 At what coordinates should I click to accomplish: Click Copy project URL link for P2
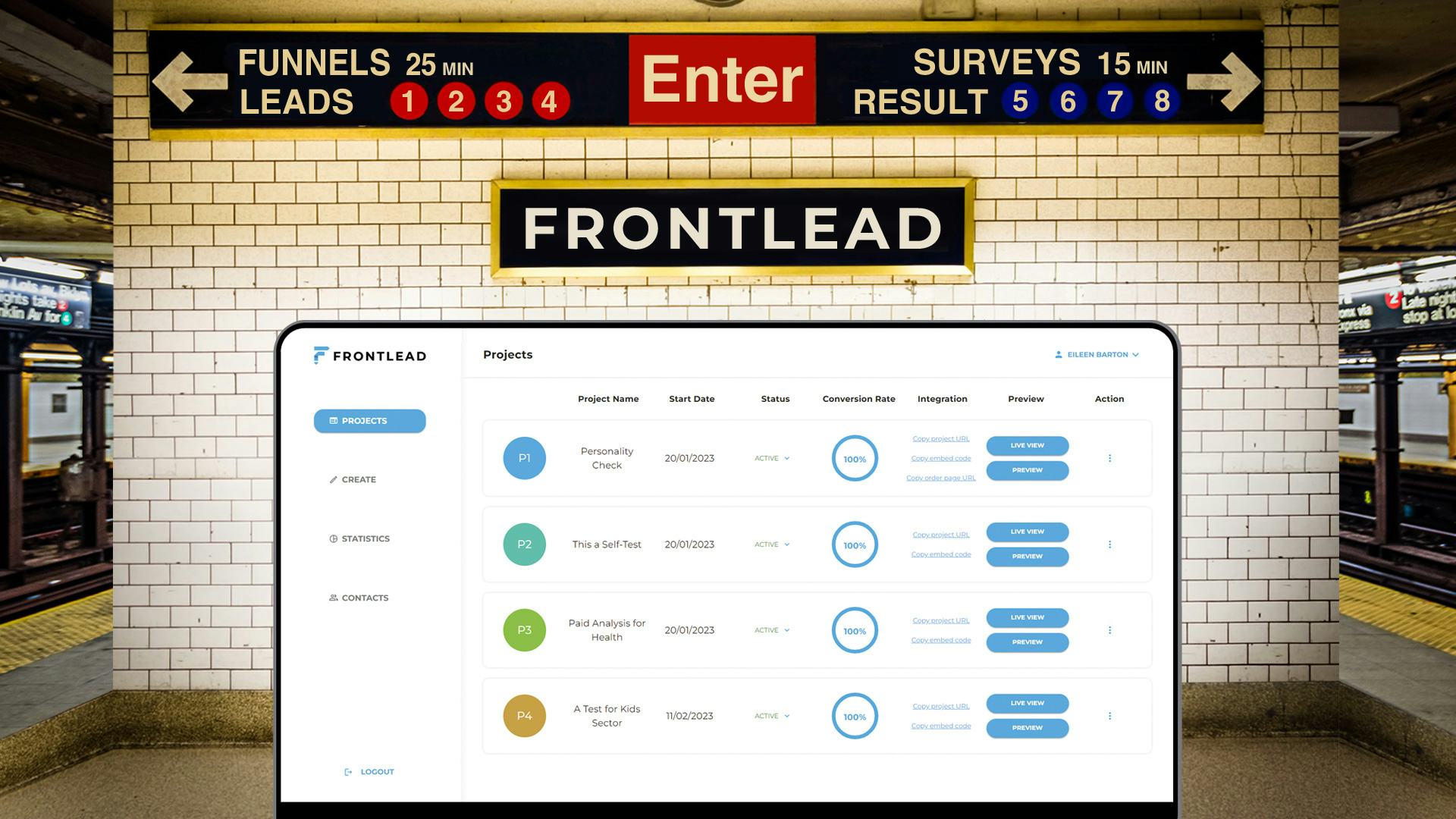[941, 534]
